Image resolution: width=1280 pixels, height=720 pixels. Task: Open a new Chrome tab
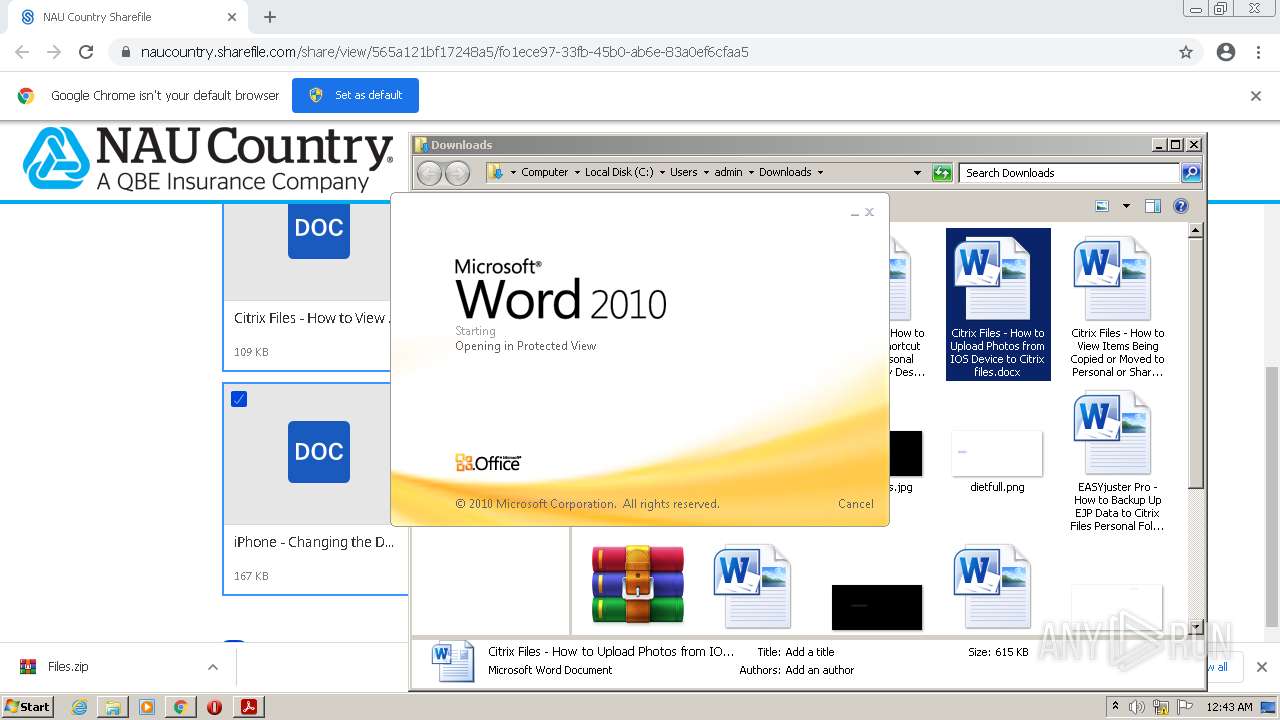[x=270, y=17]
